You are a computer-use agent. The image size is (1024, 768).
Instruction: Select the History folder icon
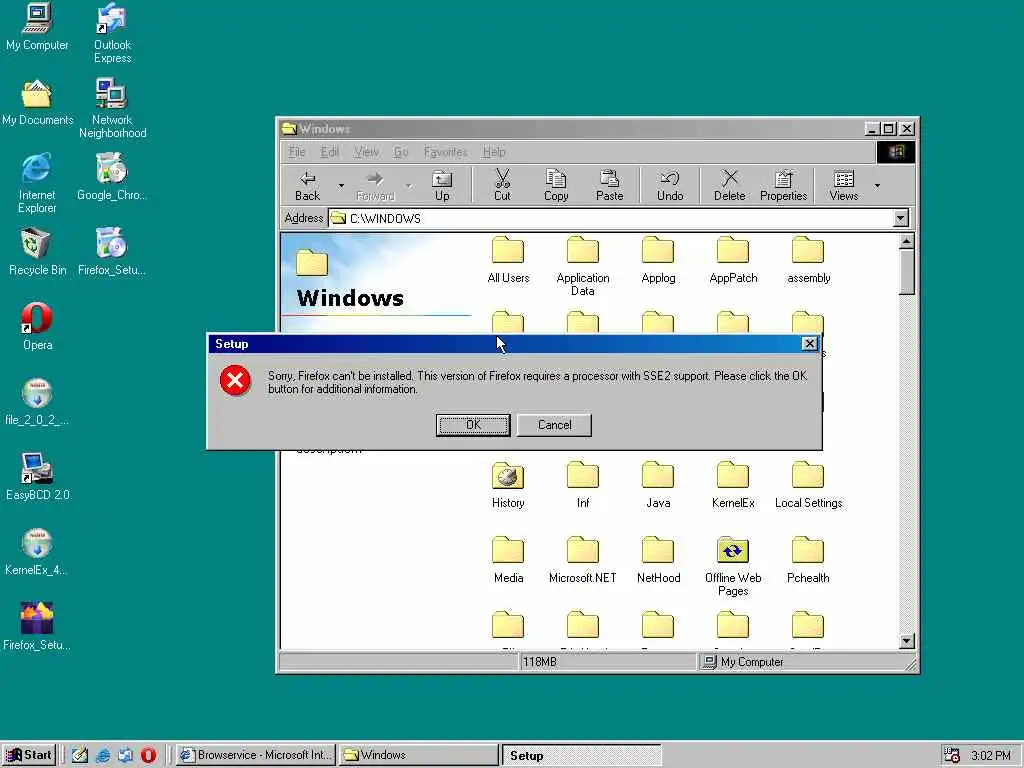[508, 475]
